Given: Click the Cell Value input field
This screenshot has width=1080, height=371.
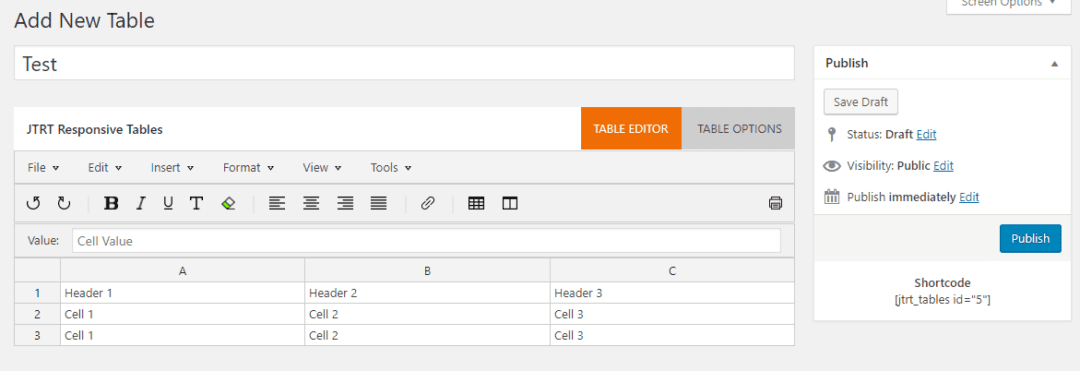Looking at the screenshot, I should [x=426, y=241].
